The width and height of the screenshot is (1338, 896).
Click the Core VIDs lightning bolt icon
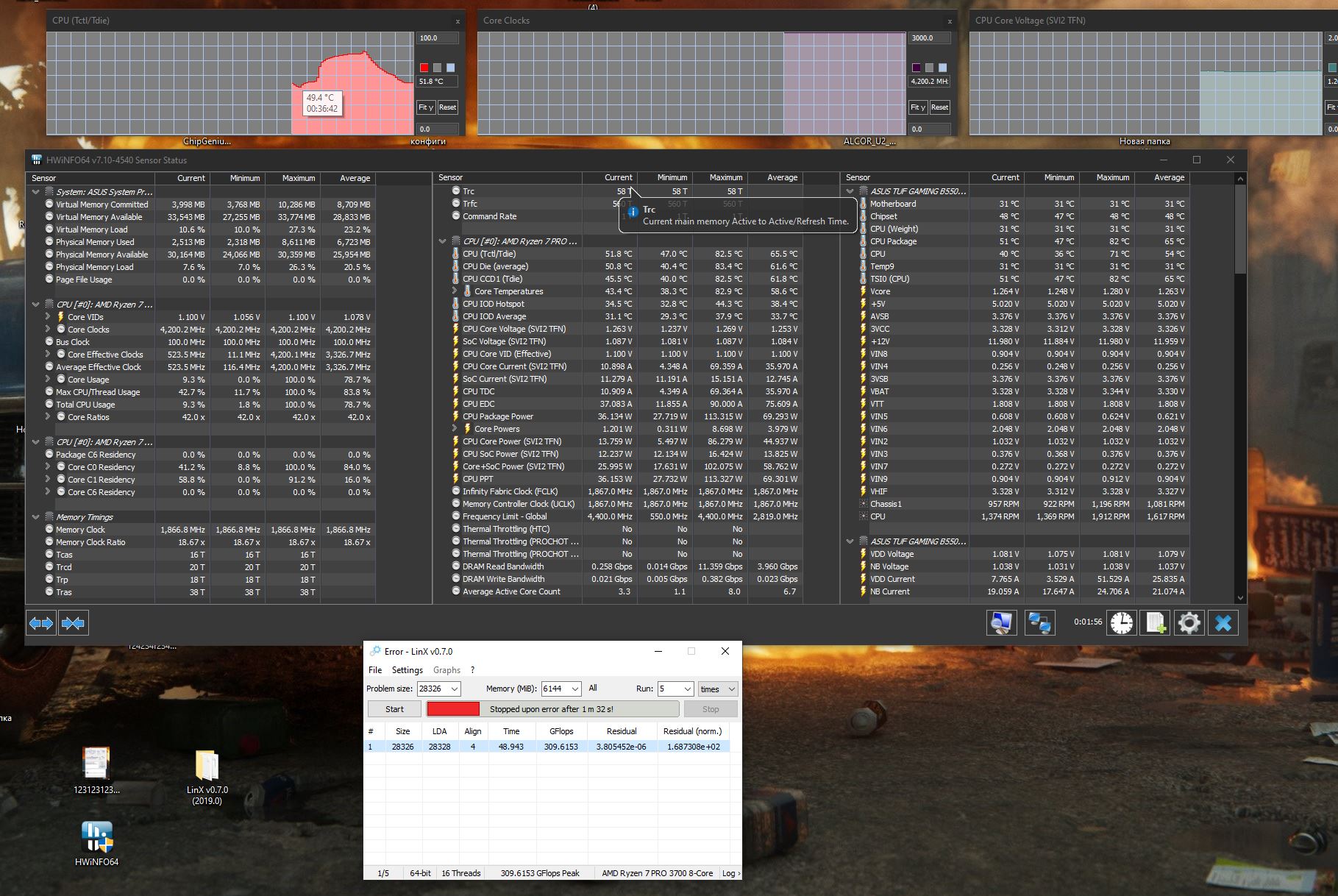(x=61, y=317)
